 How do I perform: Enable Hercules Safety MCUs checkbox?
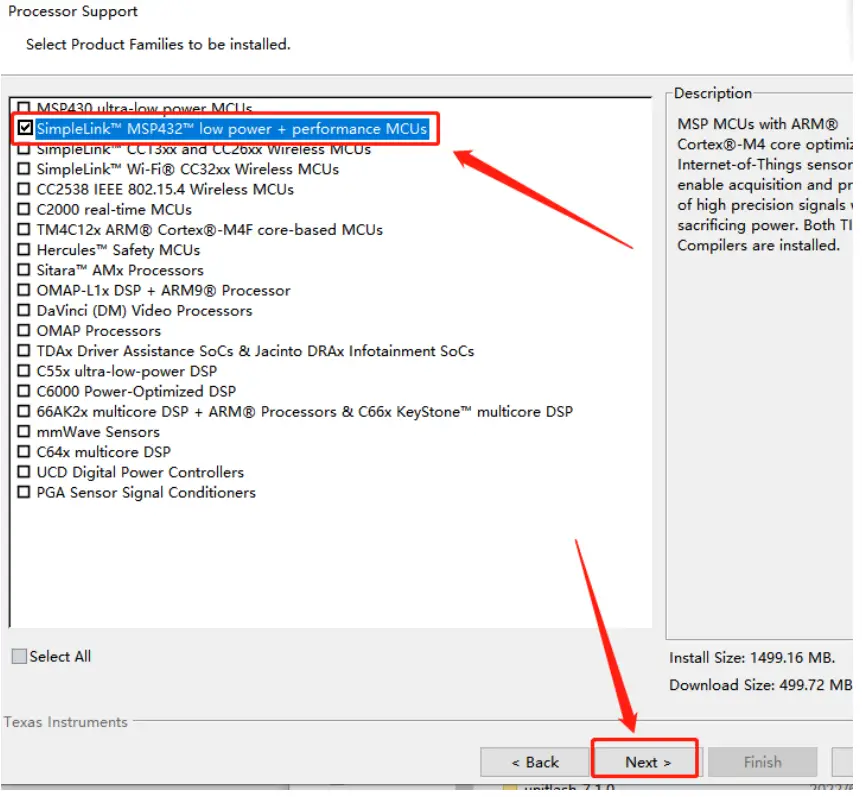(x=24, y=250)
